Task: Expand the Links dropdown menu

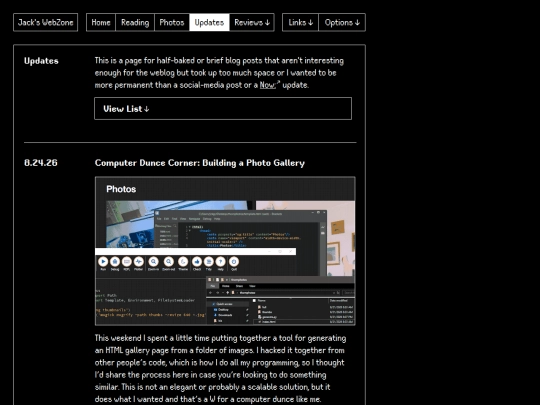Action: point(300,22)
